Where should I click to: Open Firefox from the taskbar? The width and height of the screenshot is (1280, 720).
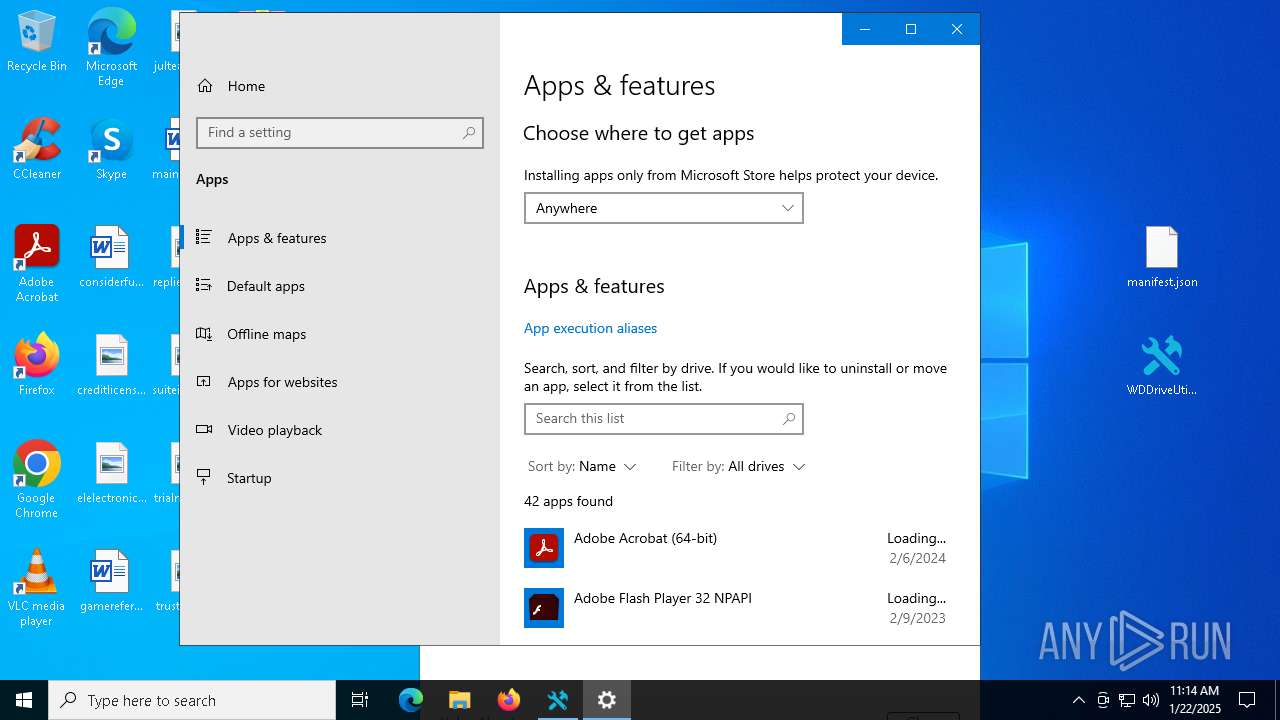tap(509, 700)
